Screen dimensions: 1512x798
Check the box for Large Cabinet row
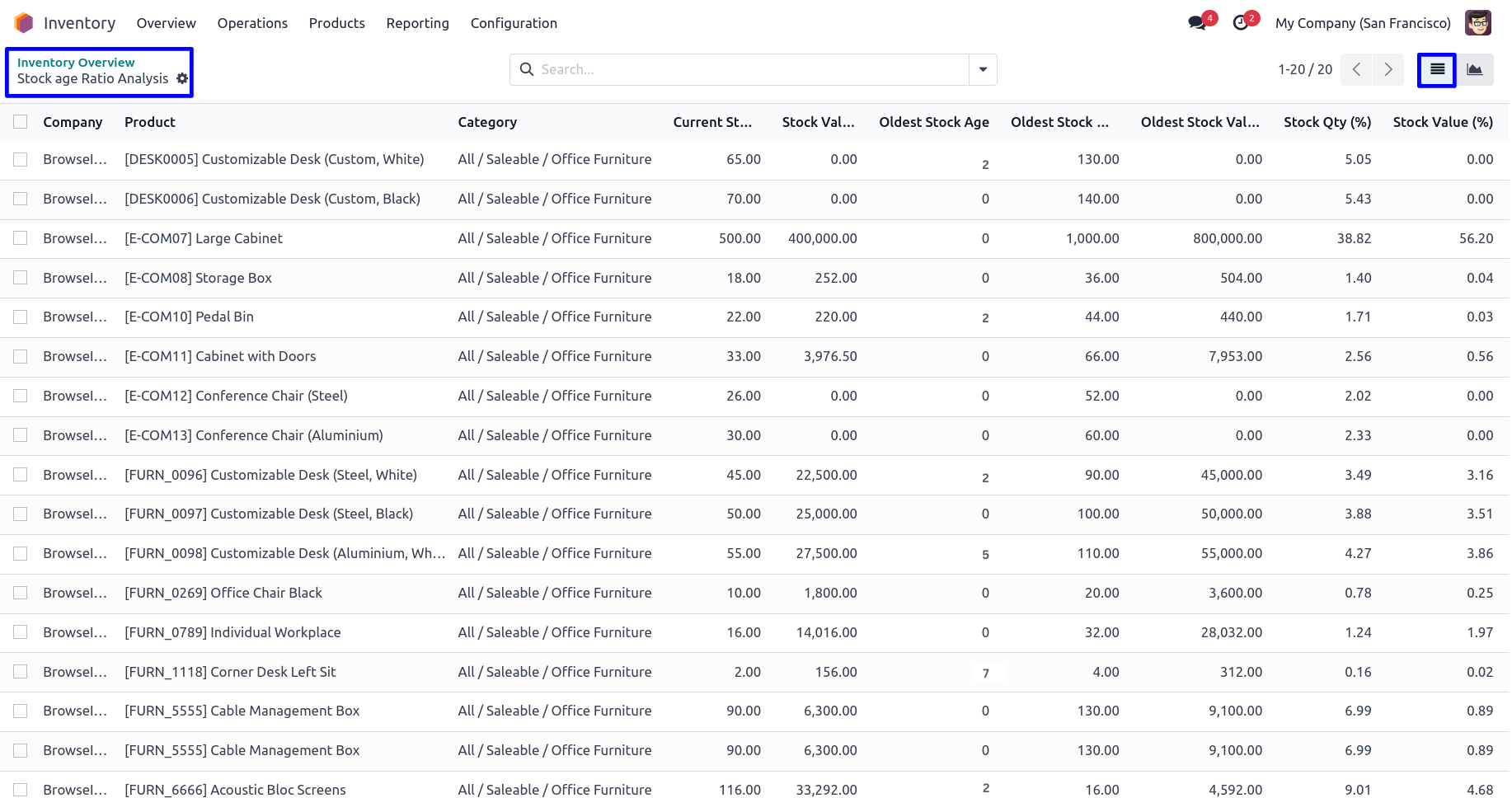(x=21, y=238)
